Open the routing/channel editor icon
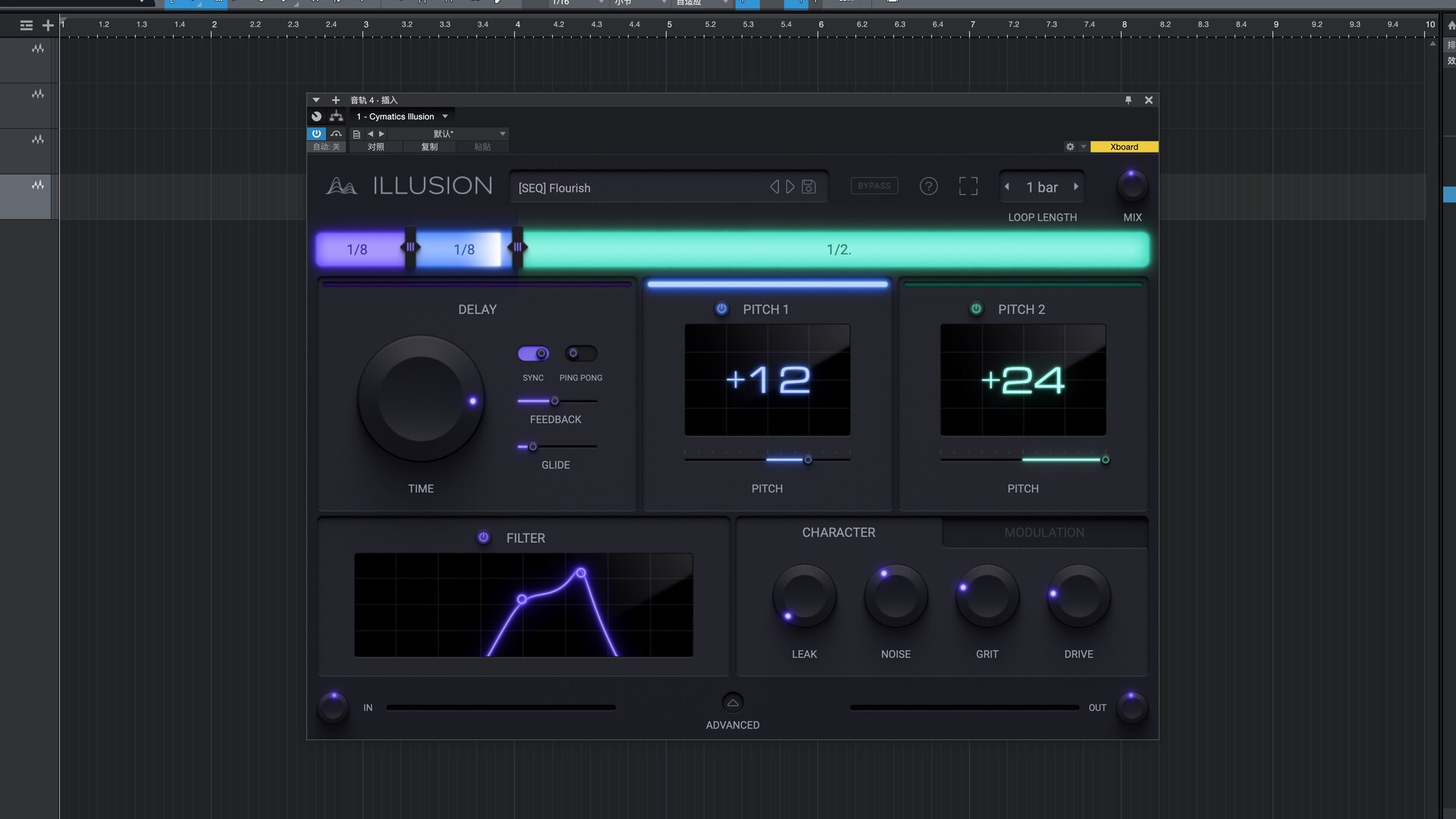This screenshot has width=1456, height=819. tap(336, 116)
